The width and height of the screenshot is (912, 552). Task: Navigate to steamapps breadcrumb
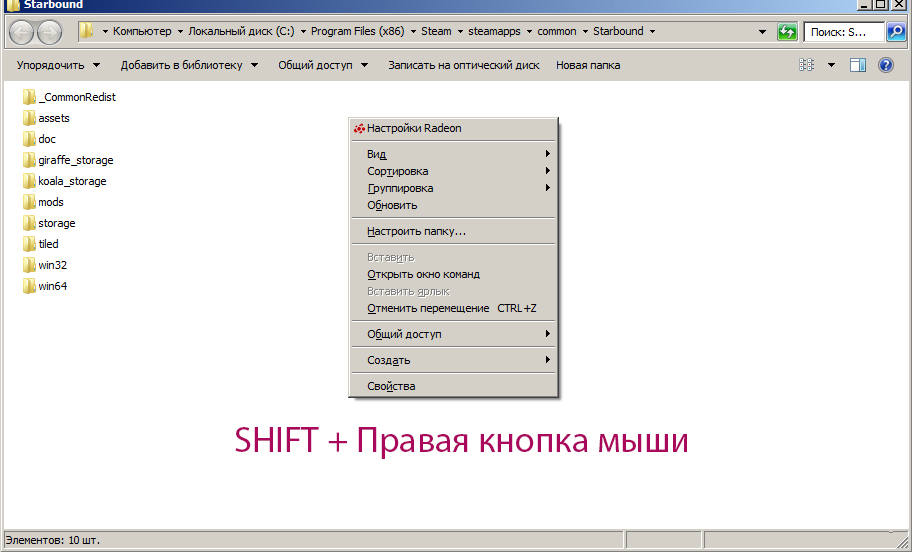pos(494,31)
